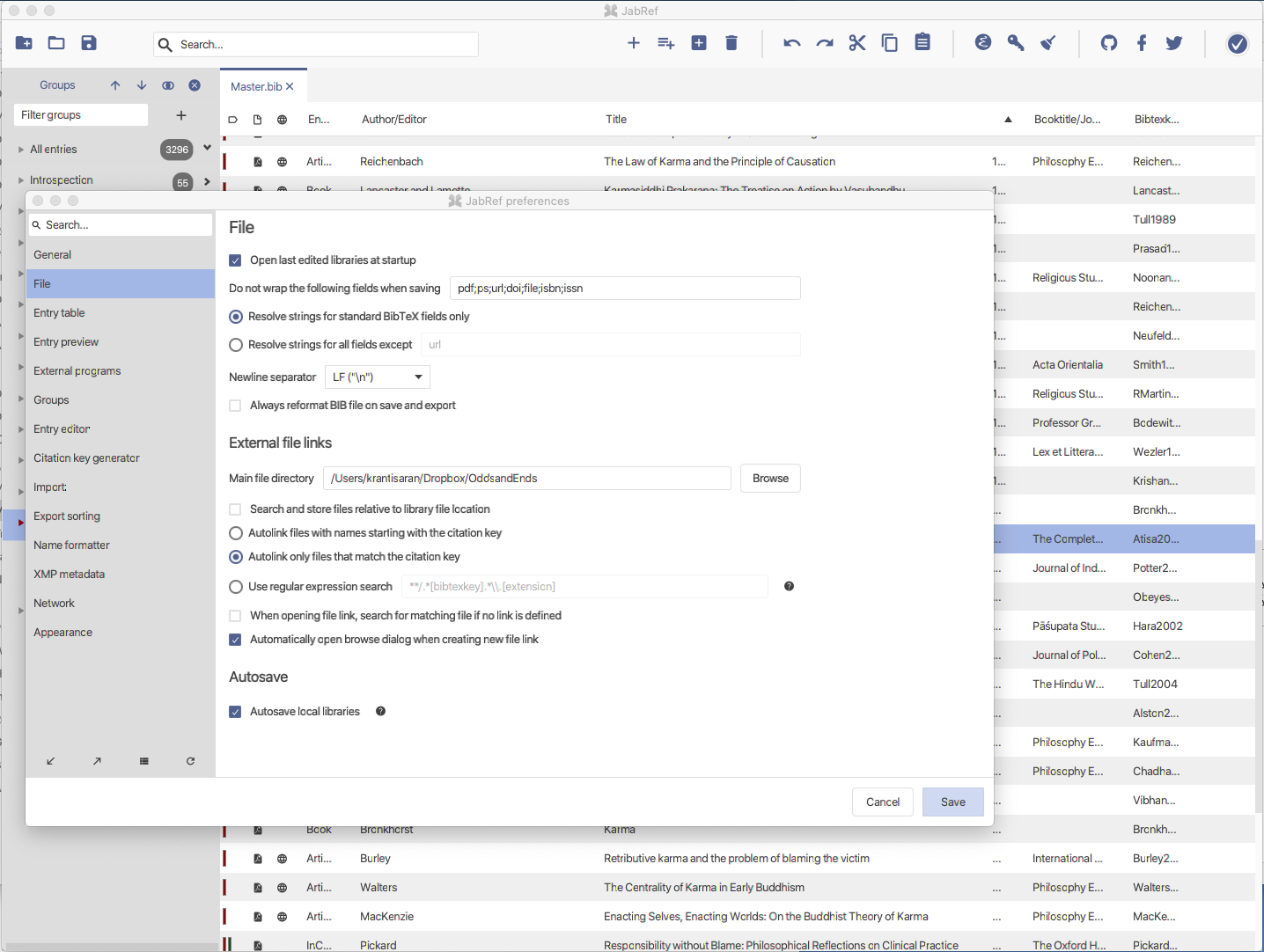The height and width of the screenshot is (952, 1264).
Task: Check Search and store files relative to library
Action: pyautogui.click(x=235, y=509)
